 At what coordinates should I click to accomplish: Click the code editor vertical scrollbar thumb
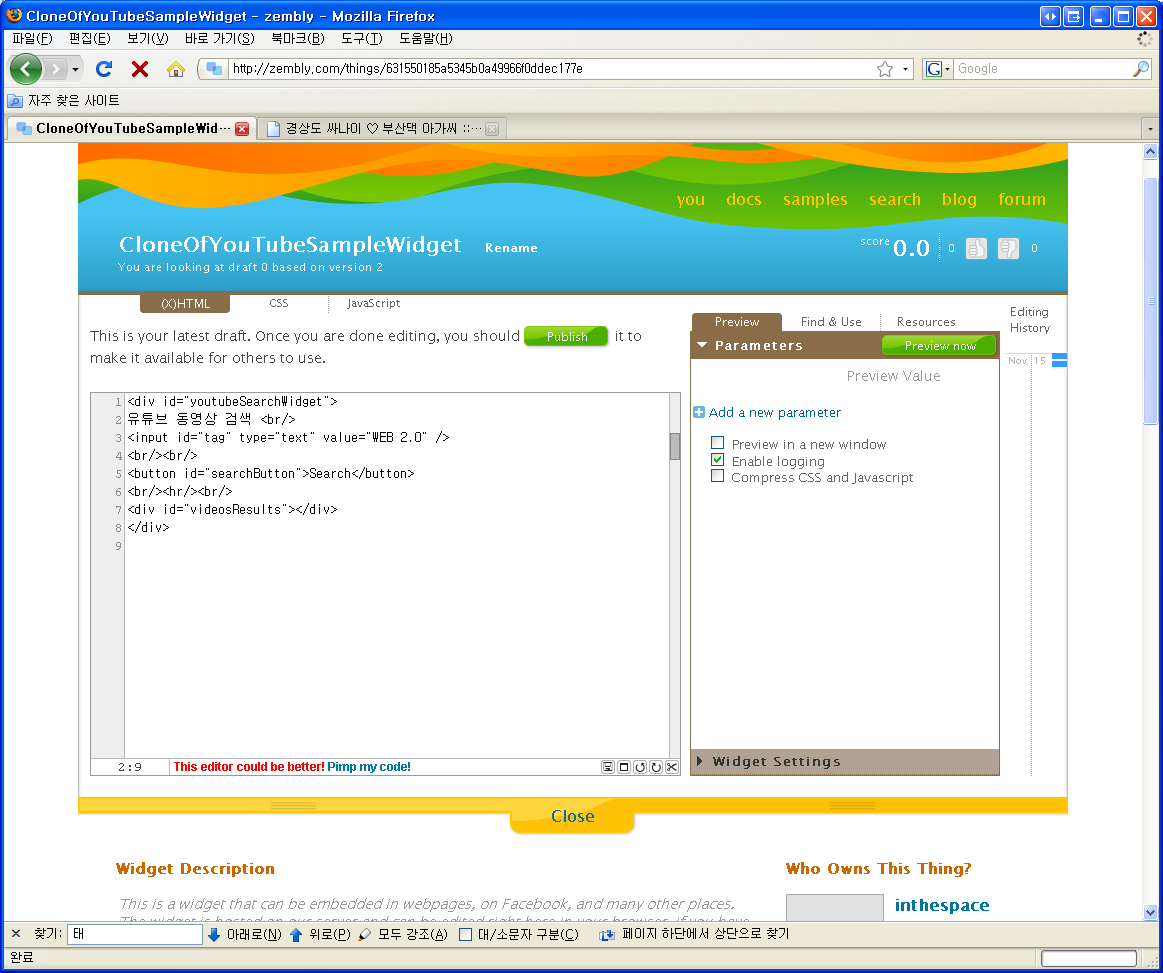675,446
